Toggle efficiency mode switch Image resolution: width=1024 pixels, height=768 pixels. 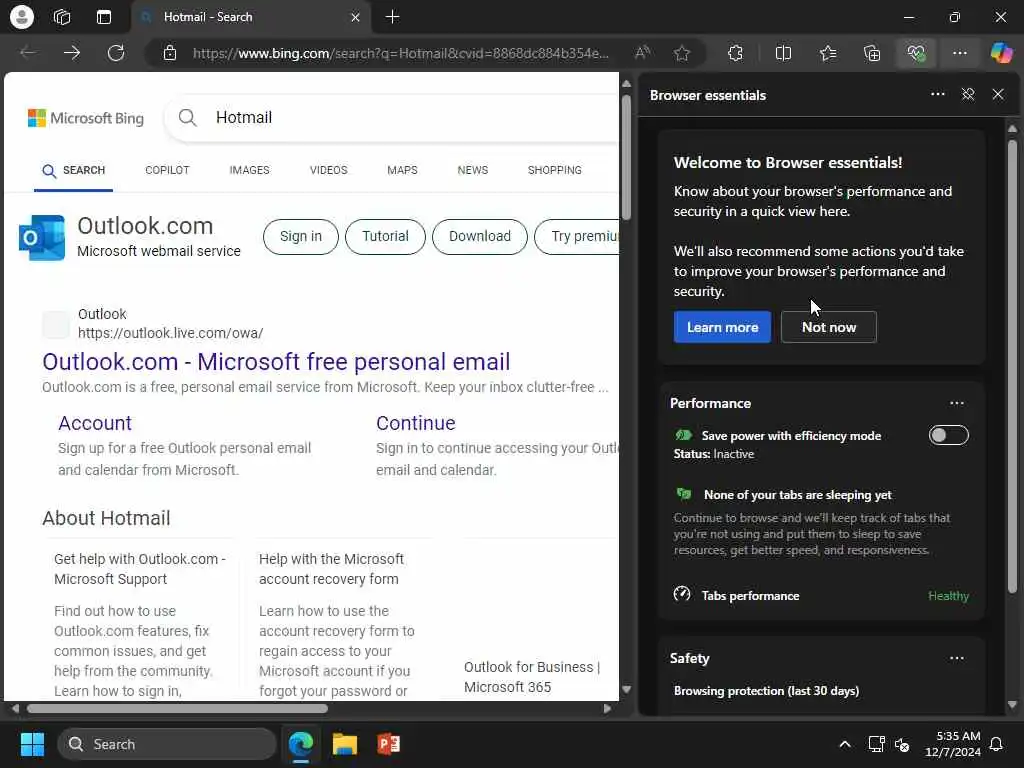click(948, 435)
